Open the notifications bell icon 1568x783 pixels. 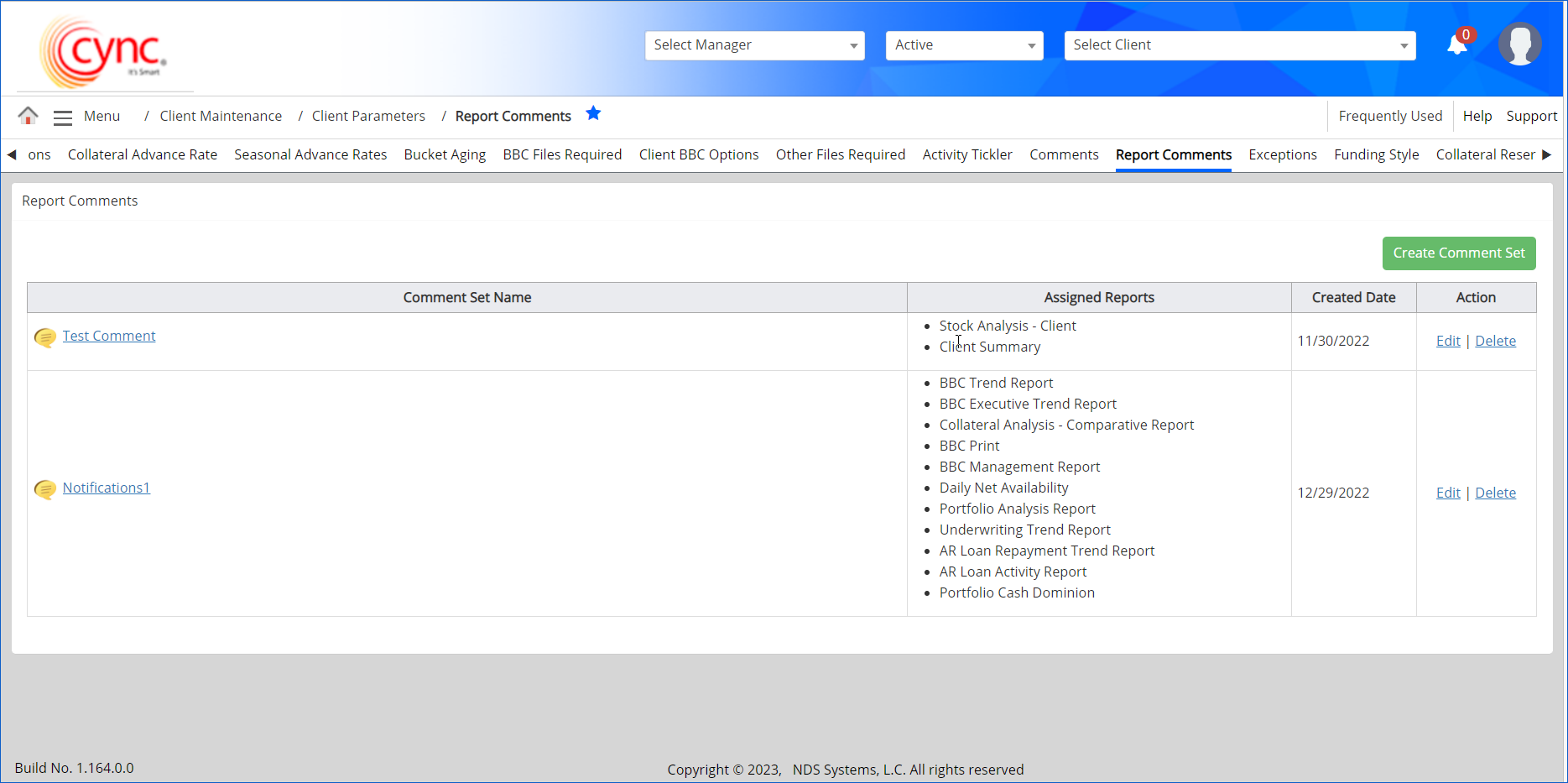[1457, 45]
